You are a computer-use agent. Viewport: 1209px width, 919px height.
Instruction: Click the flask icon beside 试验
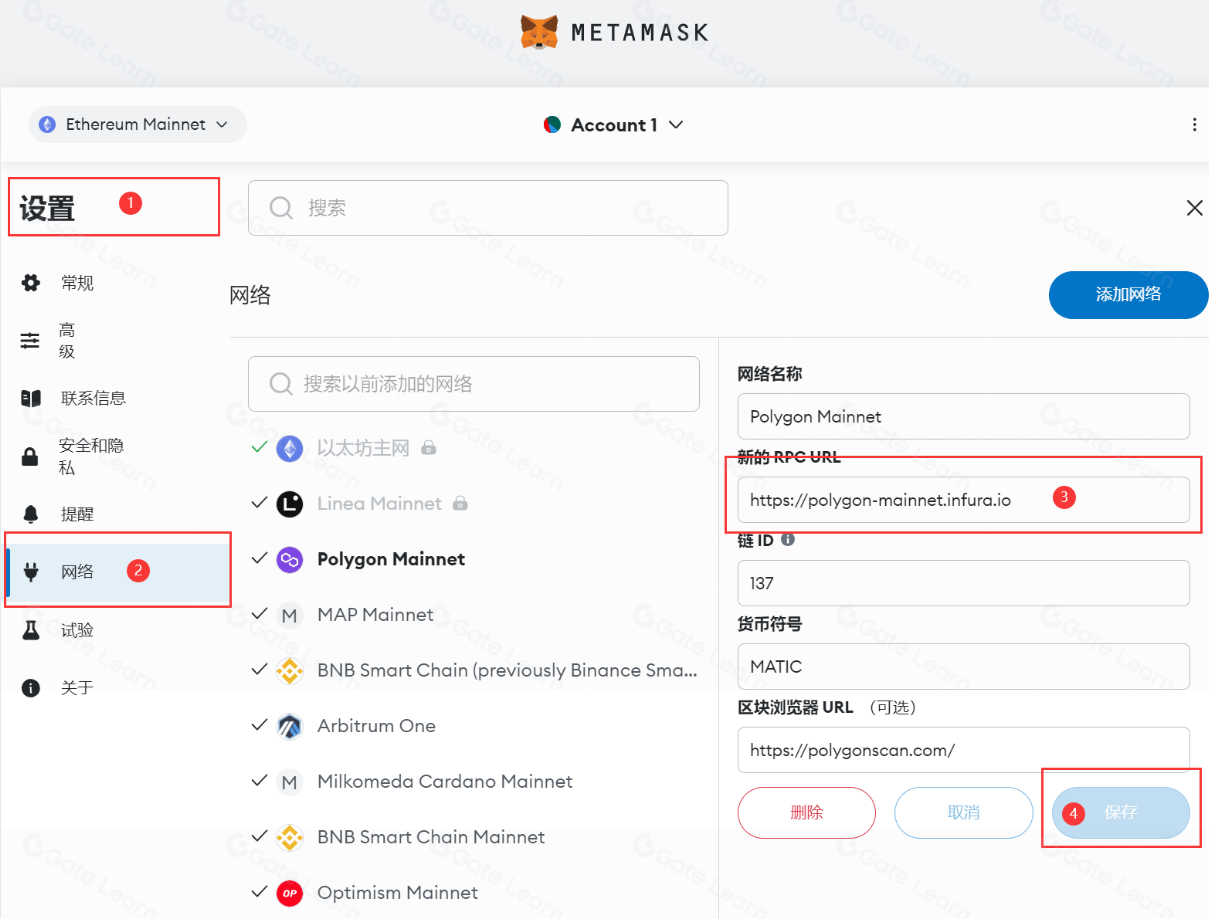click(x=31, y=630)
